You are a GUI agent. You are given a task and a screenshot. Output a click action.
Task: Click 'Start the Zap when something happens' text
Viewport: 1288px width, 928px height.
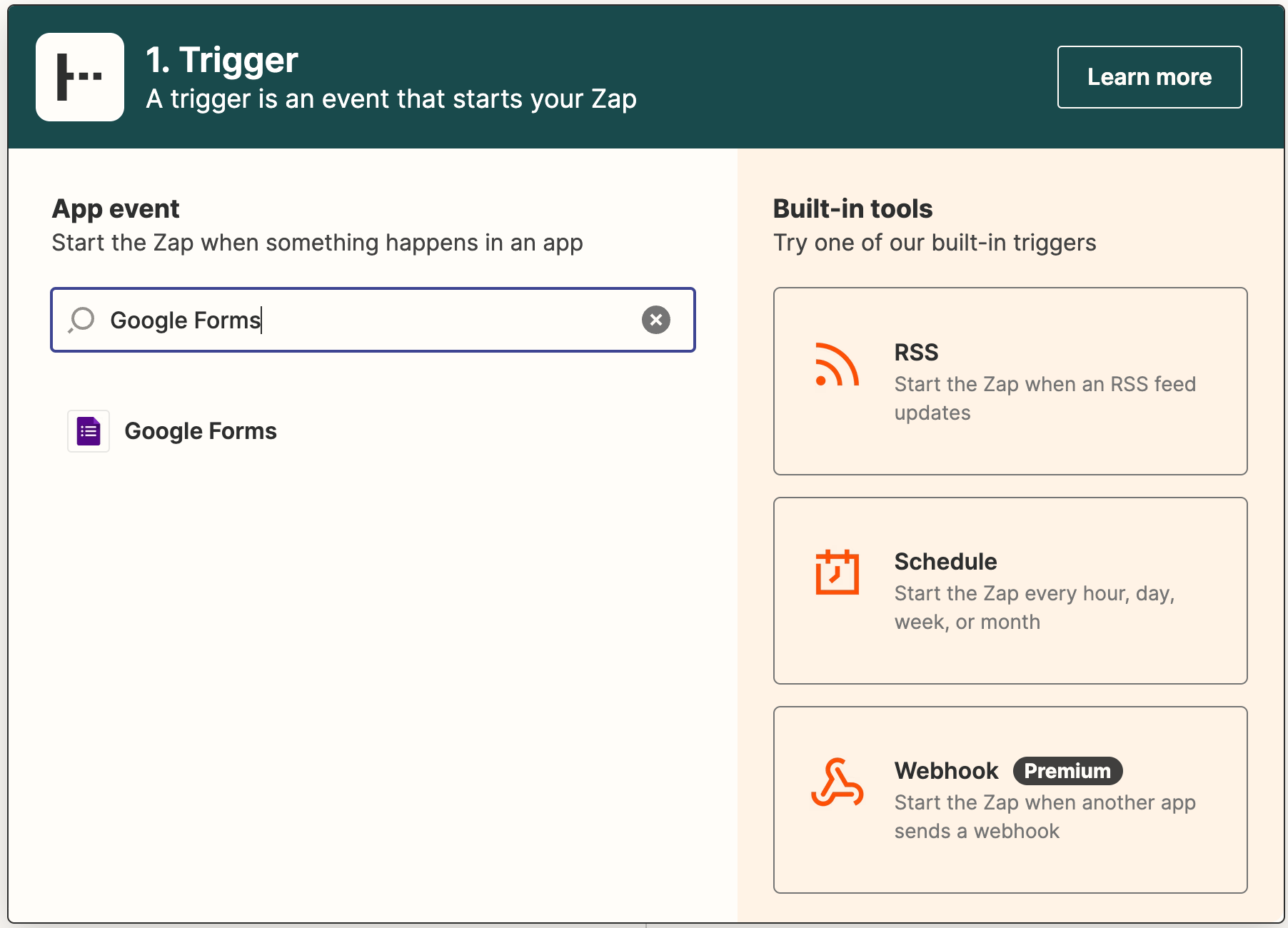(x=317, y=243)
